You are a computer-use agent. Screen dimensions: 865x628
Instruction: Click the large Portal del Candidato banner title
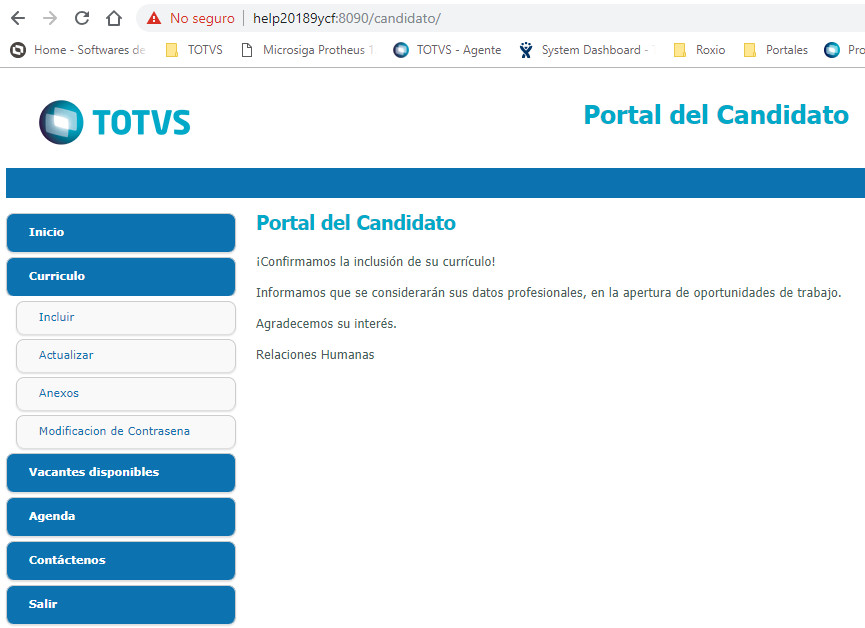[x=716, y=115]
